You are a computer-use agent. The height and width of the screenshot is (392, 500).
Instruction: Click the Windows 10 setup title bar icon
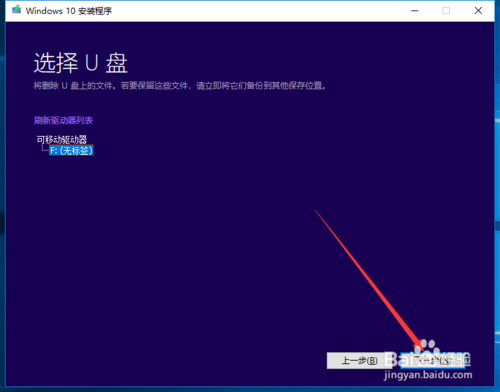(16, 10)
